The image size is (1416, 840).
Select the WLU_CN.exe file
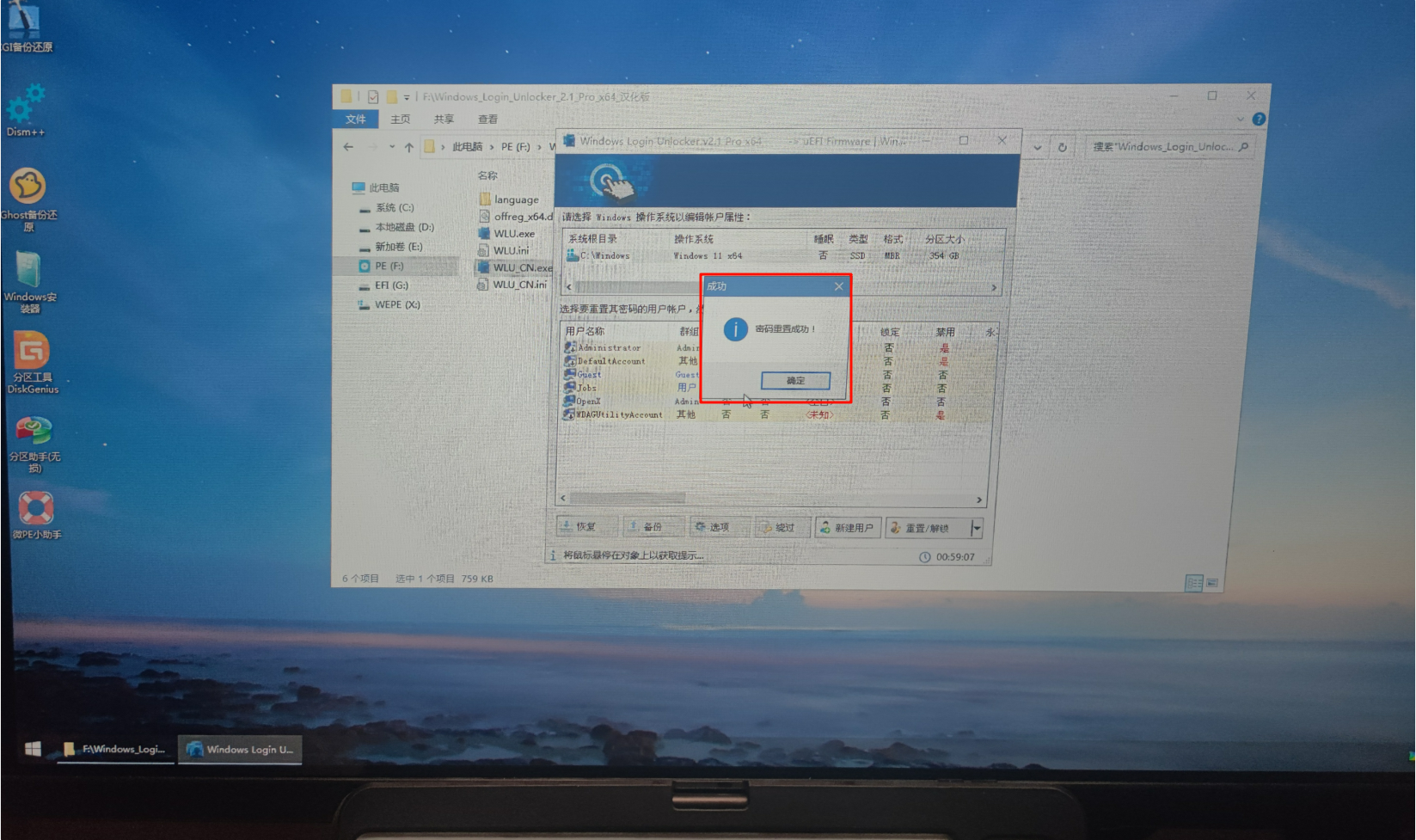coord(515,267)
